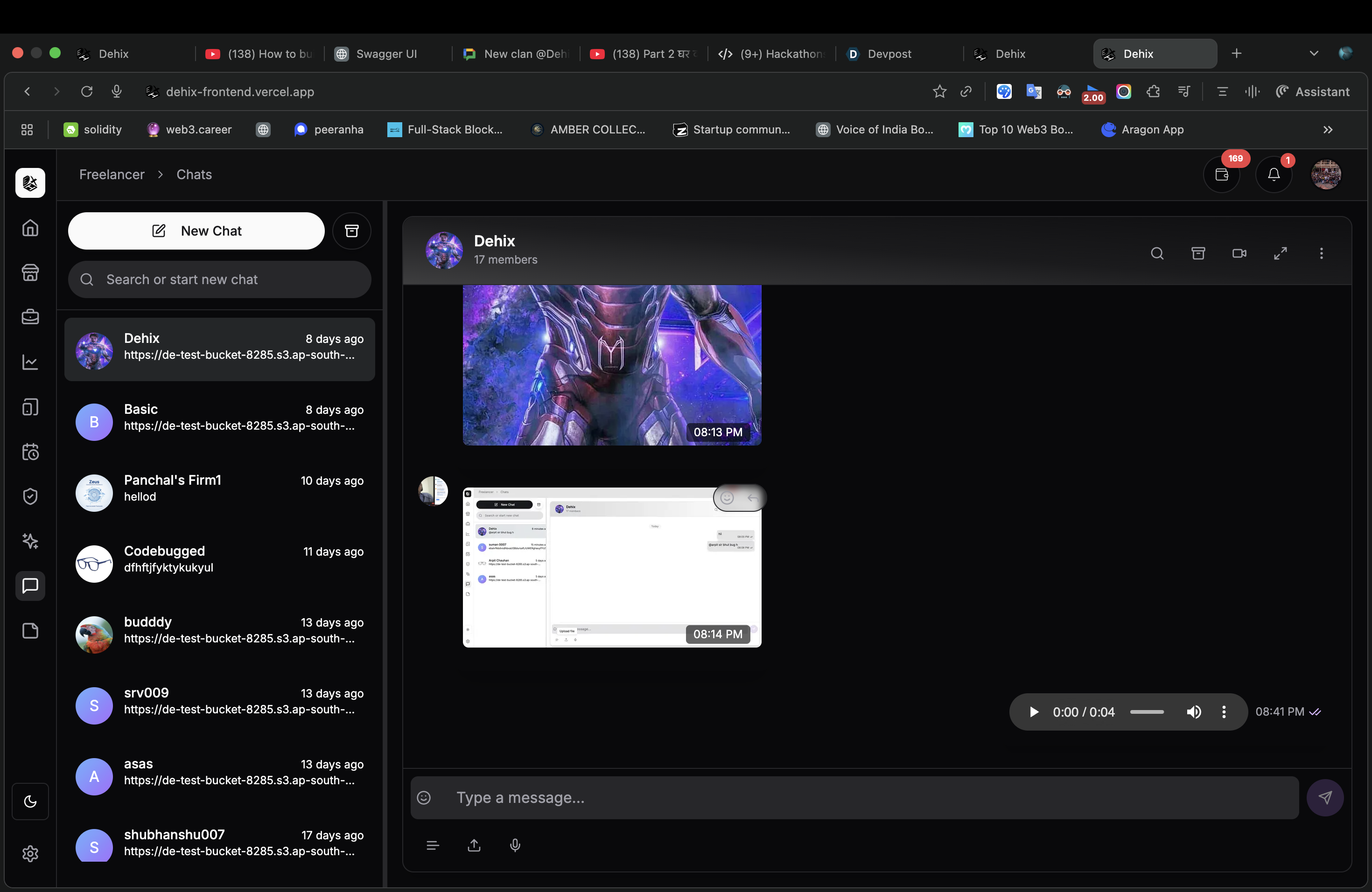Open the wallet icon with 169 badge
Screen dimensions: 1372x892
(x=1222, y=174)
